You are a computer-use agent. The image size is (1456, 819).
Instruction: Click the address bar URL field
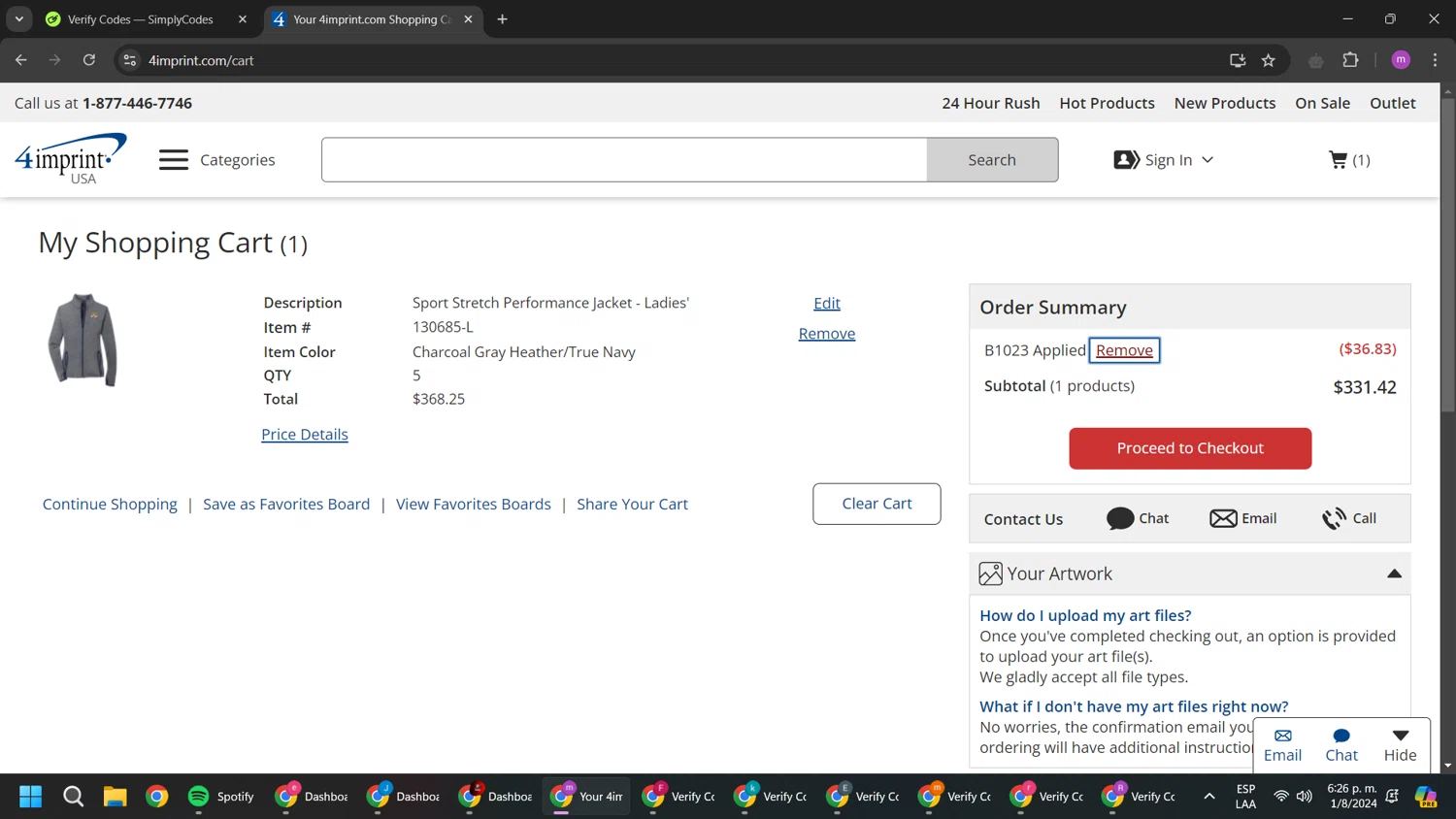pos(679,60)
